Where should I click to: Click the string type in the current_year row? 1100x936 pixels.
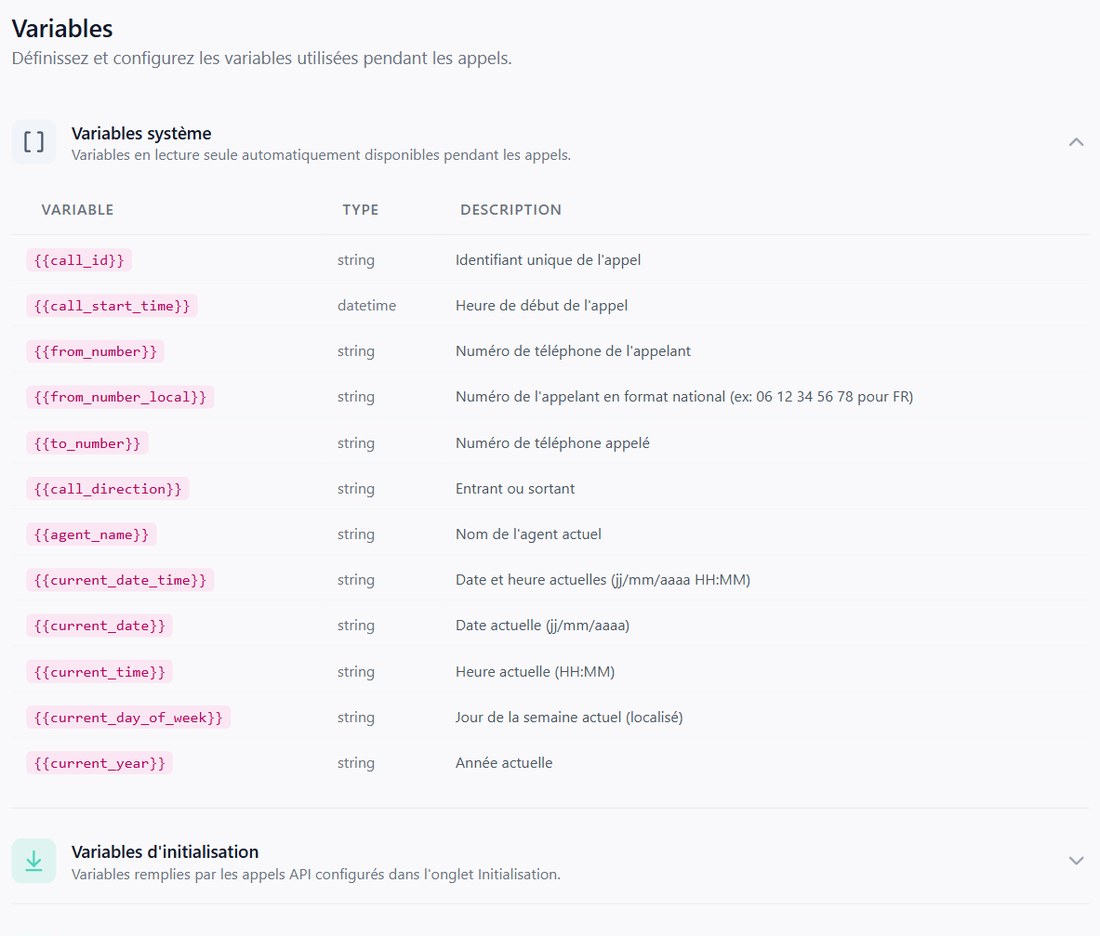[356, 763]
